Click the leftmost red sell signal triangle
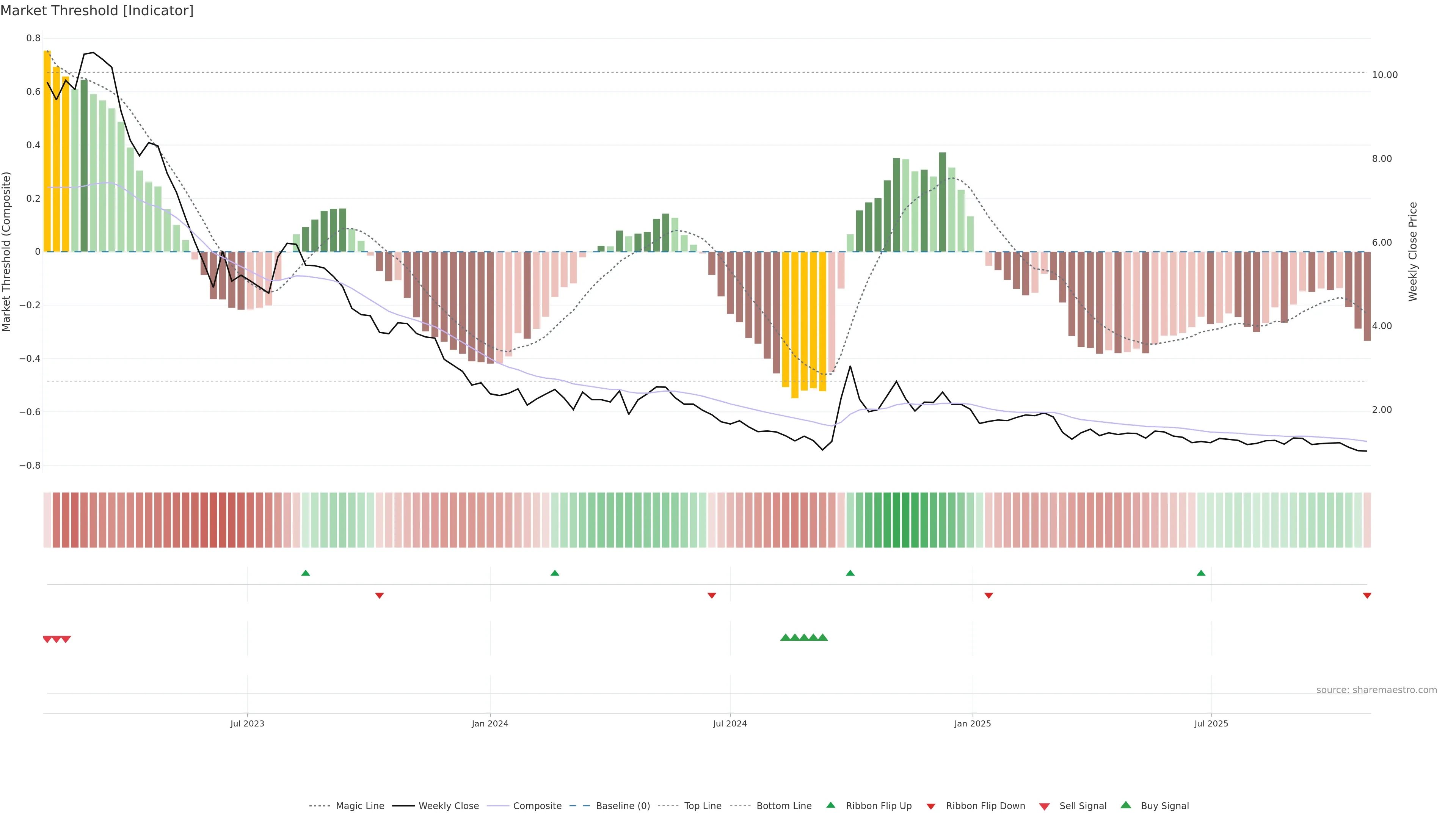The height and width of the screenshot is (819, 1456). (47, 639)
